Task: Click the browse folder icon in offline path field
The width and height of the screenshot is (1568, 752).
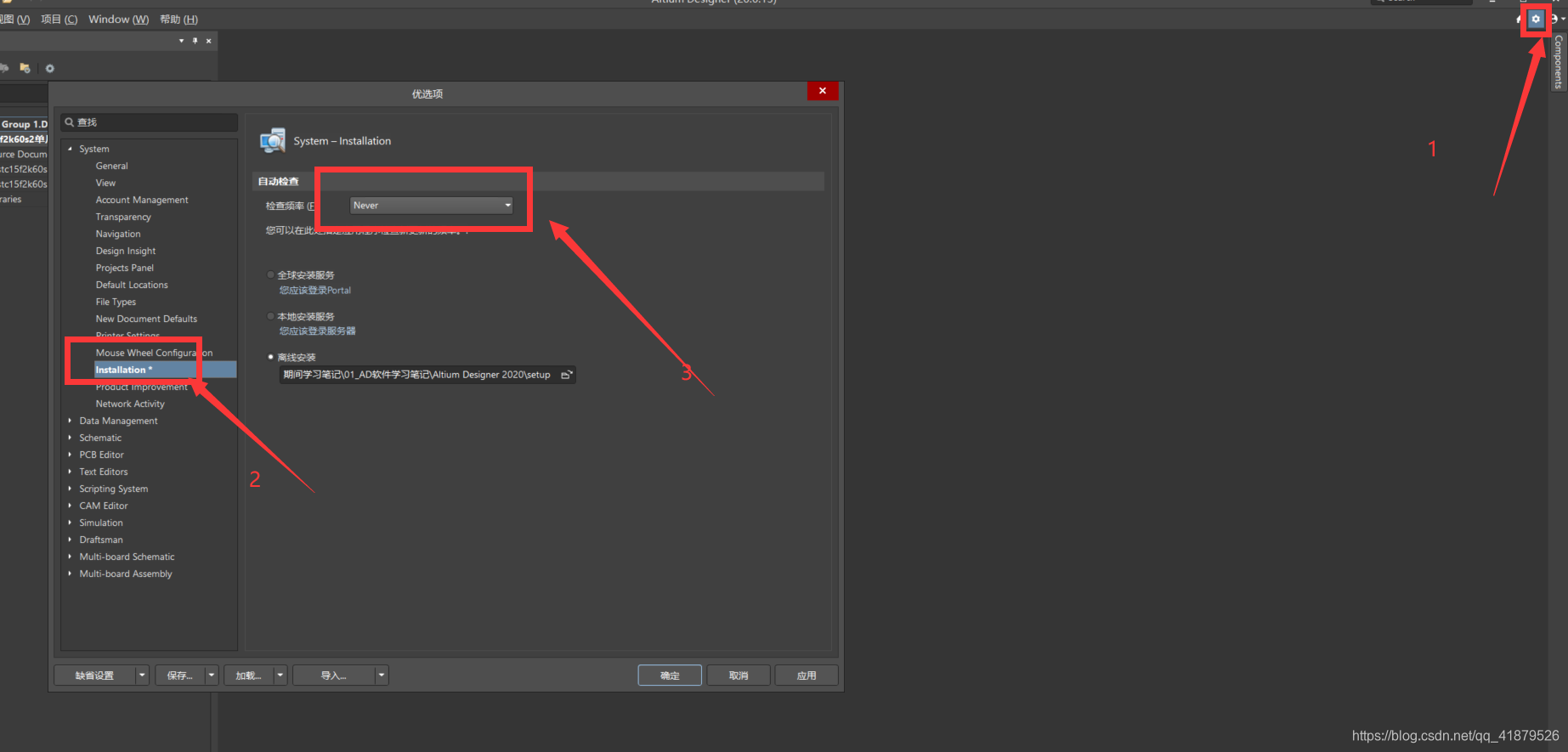Action: 567,375
